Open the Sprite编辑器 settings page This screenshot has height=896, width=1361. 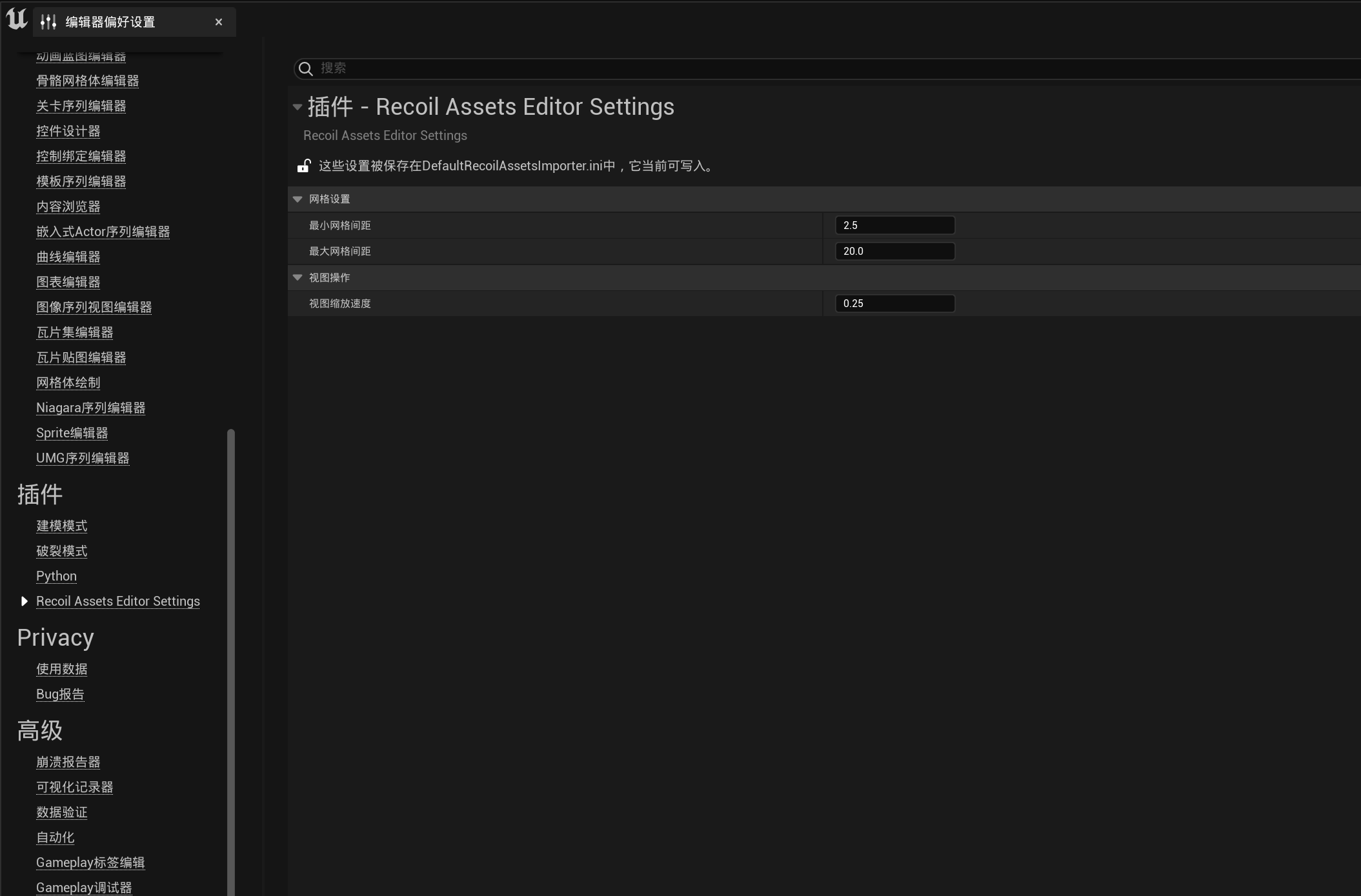pyautogui.click(x=71, y=432)
